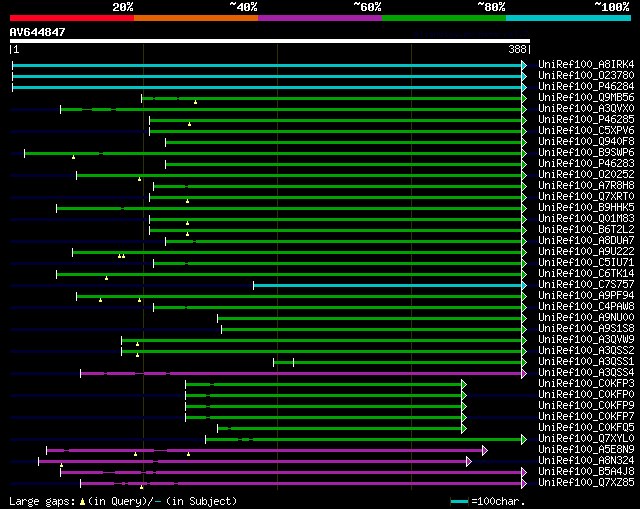640x509 pixels.
Task: Click the cyan ~100% identity legend segment
Action: [568, 18]
